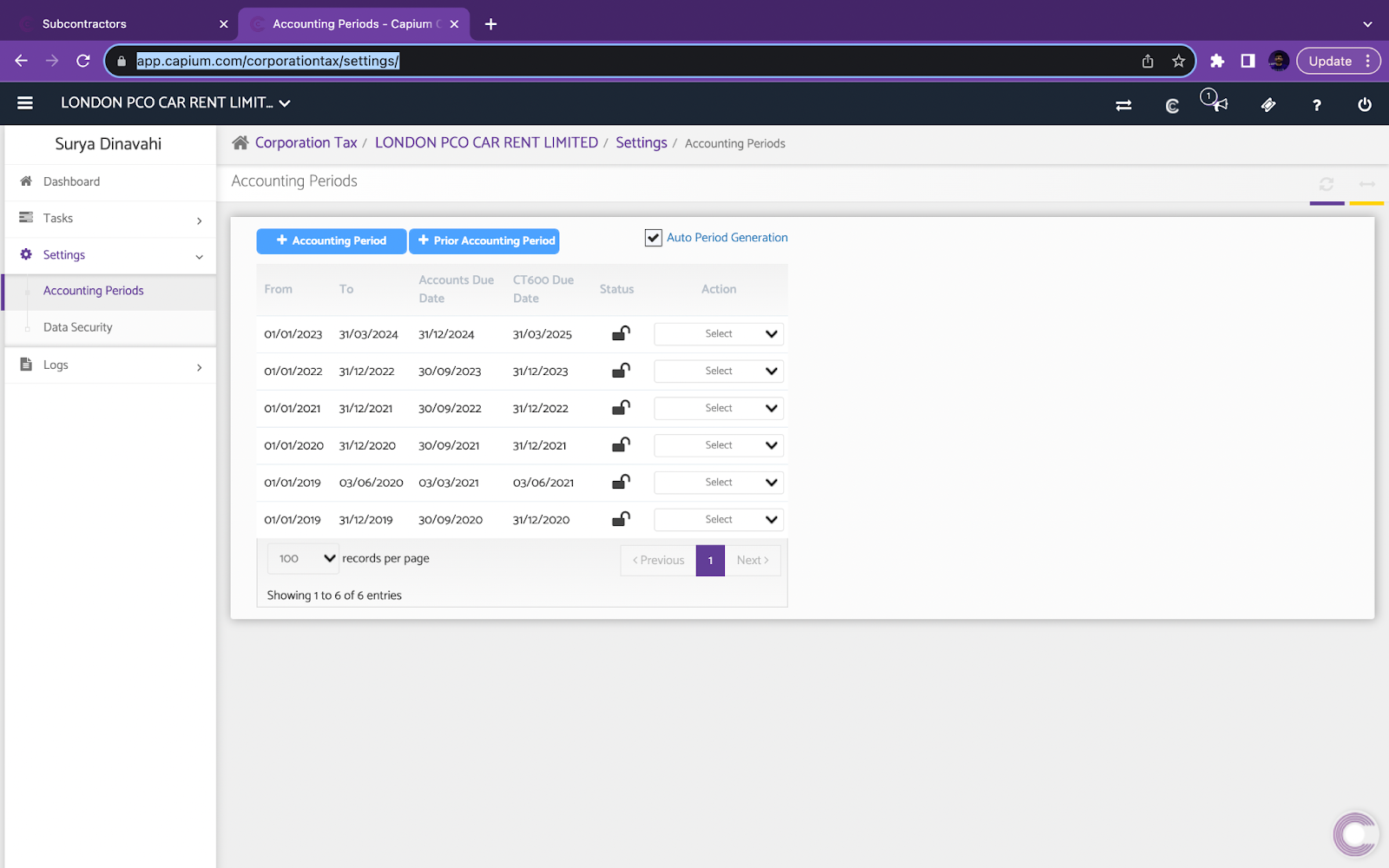Click the browser address bar URL

268,61
